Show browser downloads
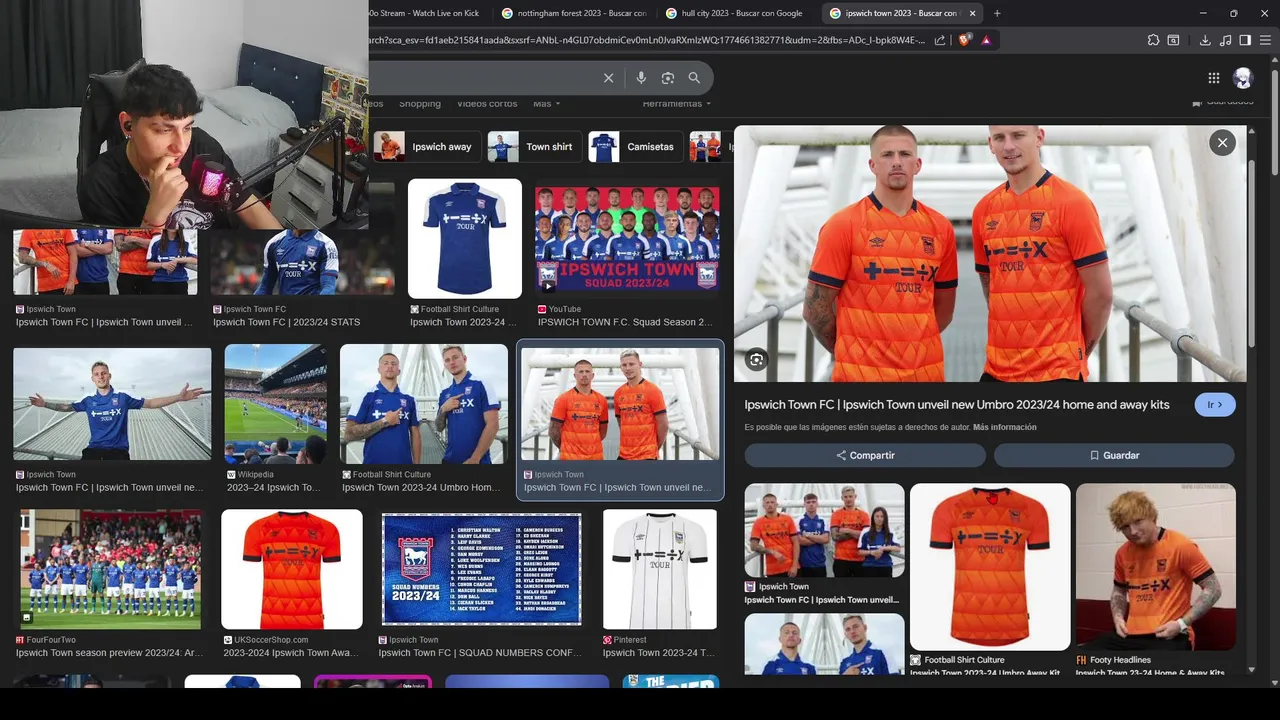This screenshot has height=720, width=1280. click(1205, 40)
